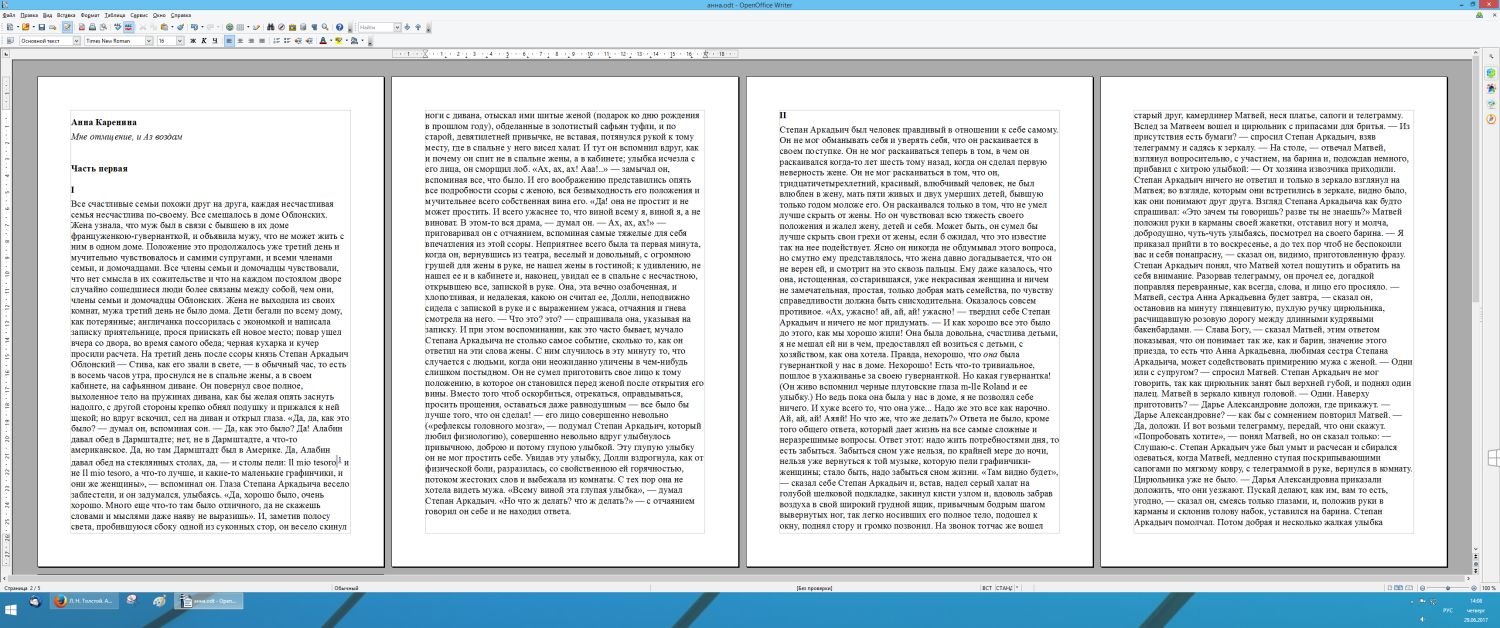The width and height of the screenshot is (1500, 628).
Task: Open the Вставка menu
Action: tap(66, 15)
